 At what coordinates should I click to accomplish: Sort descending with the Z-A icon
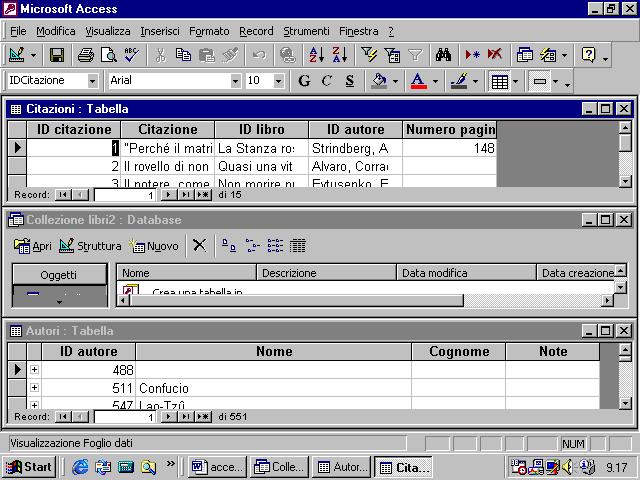(x=340, y=55)
